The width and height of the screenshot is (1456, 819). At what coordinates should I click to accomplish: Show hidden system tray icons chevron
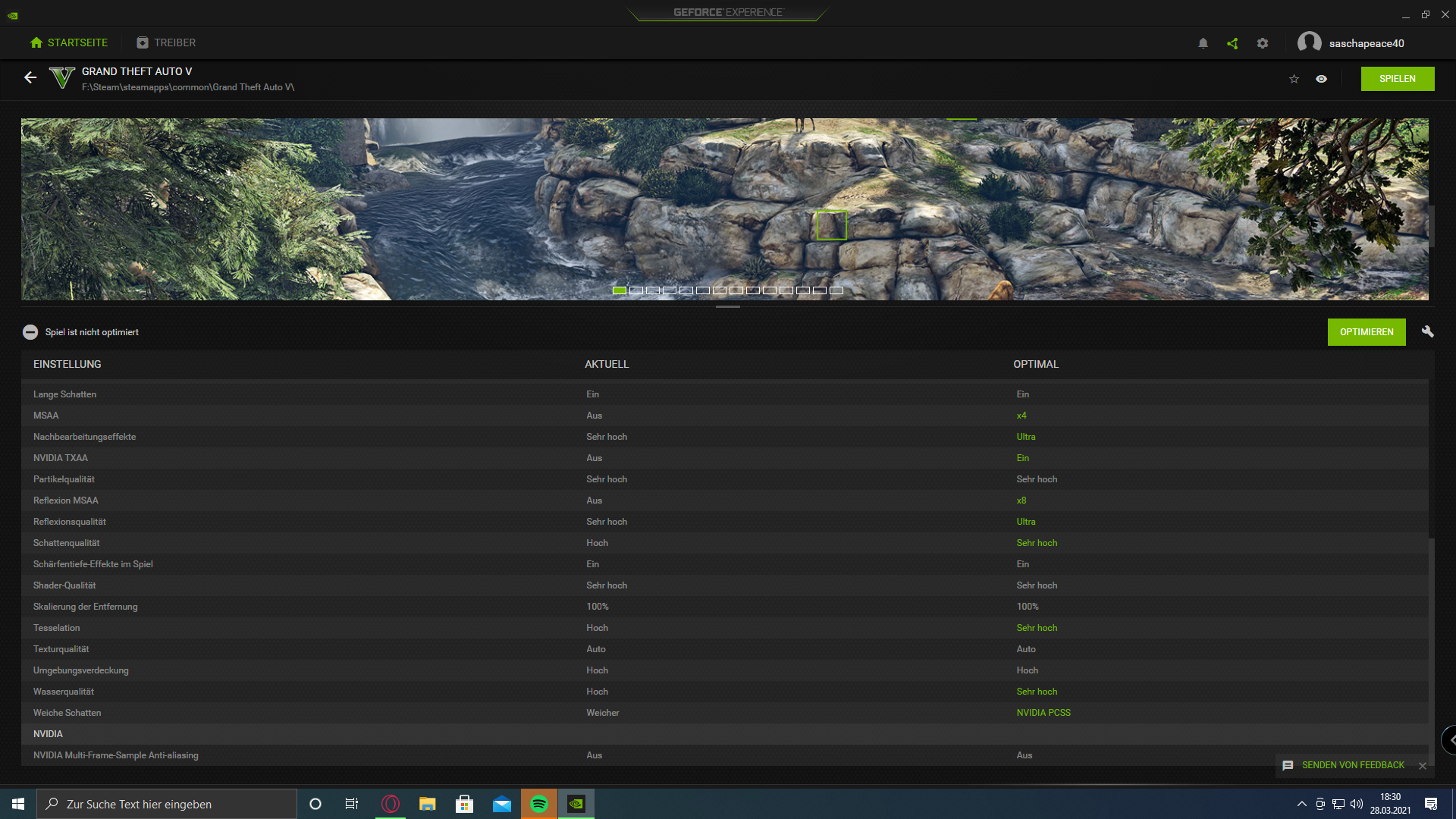click(x=1302, y=804)
